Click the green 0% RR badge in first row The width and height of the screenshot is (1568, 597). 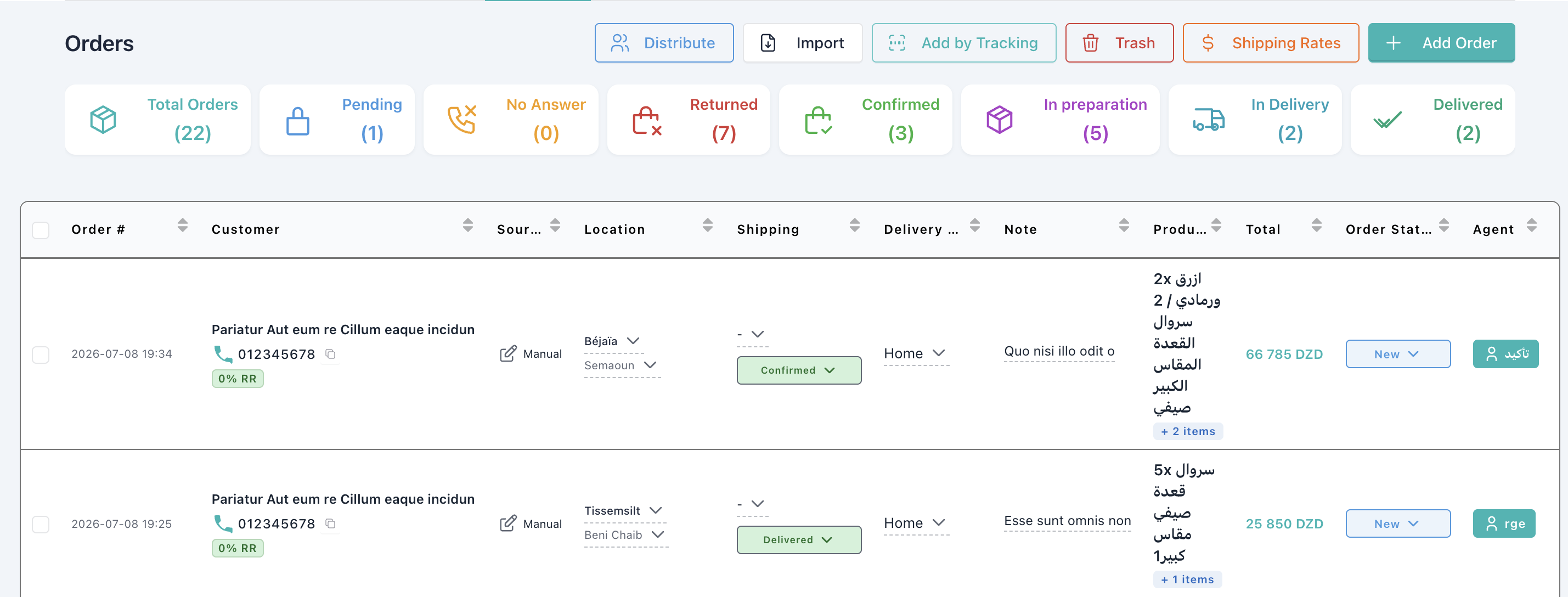[238, 379]
